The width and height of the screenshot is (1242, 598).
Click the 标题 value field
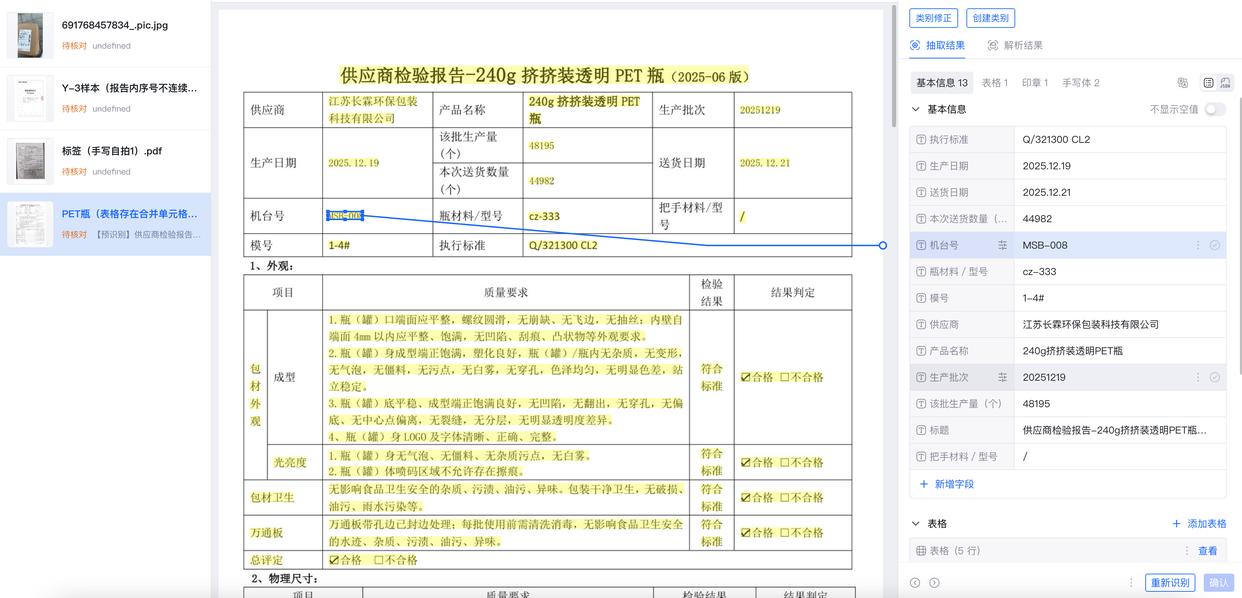point(1120,431)
